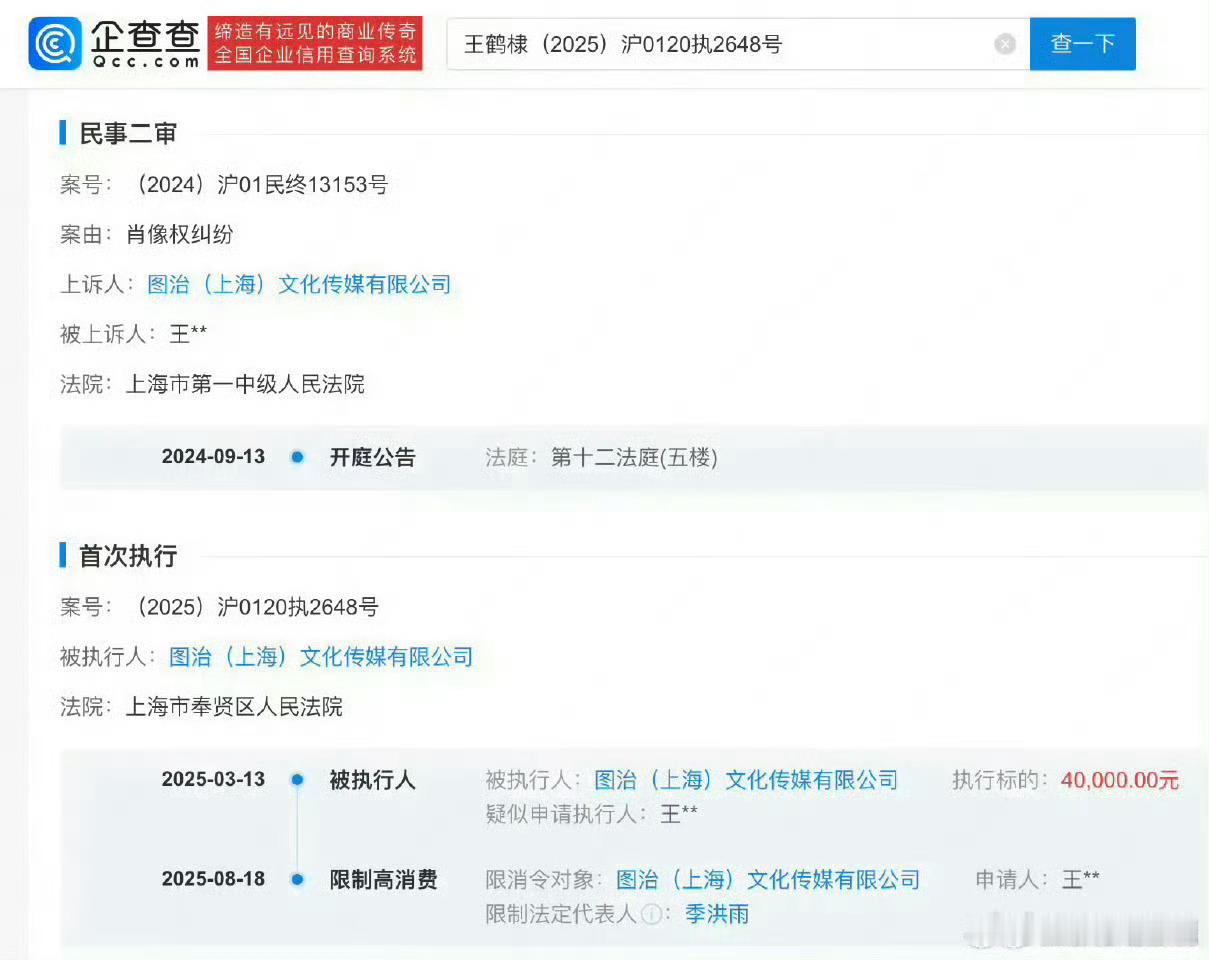Click 申请人 name 王**
The image size is (1209, 960).
point(1080,880)
